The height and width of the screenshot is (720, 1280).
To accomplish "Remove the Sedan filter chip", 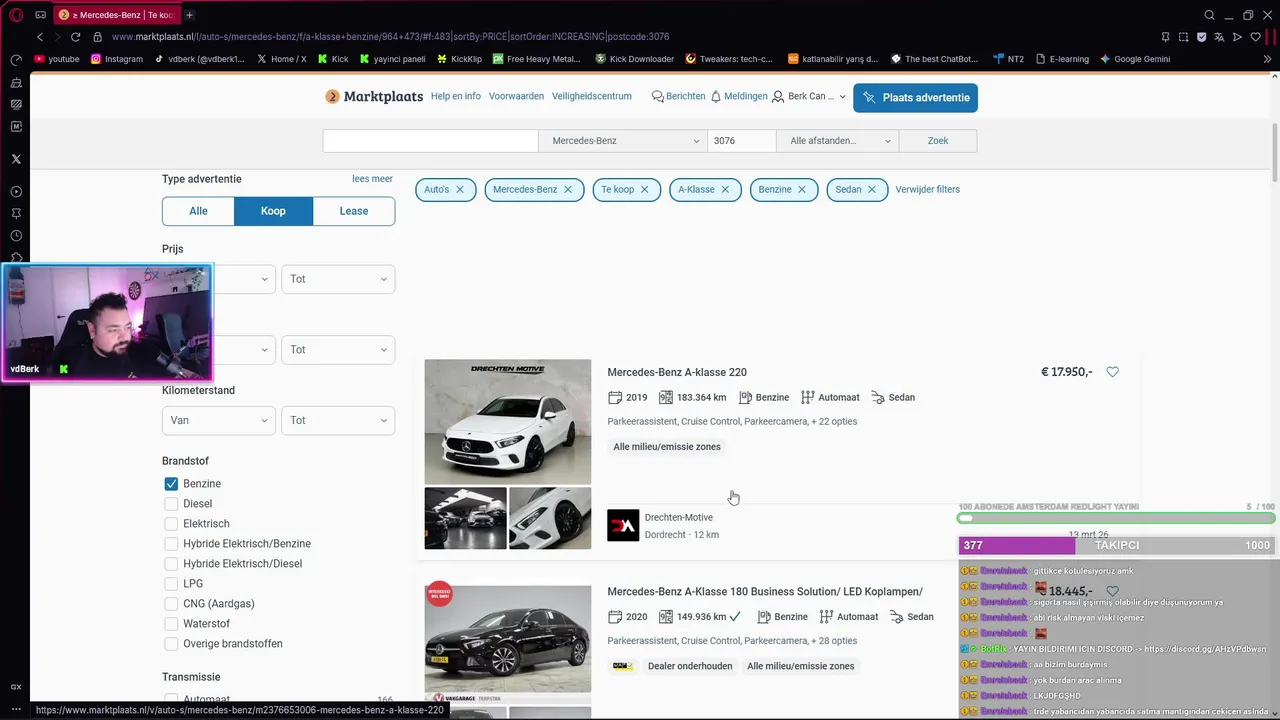I will 872,189.
